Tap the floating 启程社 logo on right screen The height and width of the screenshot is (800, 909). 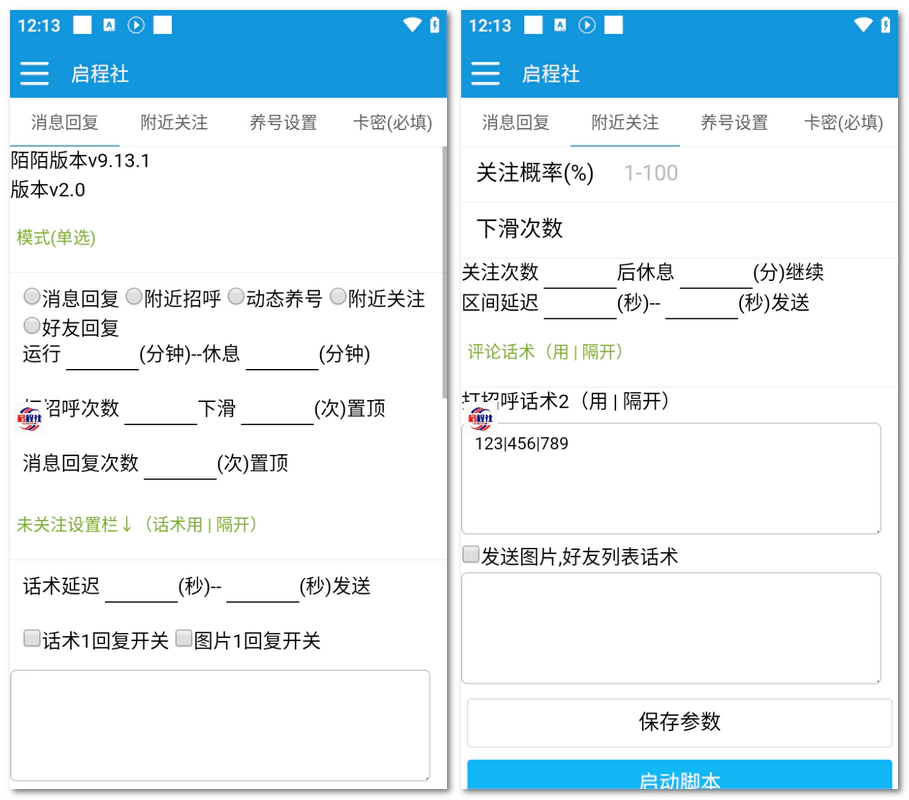[482, 418]
